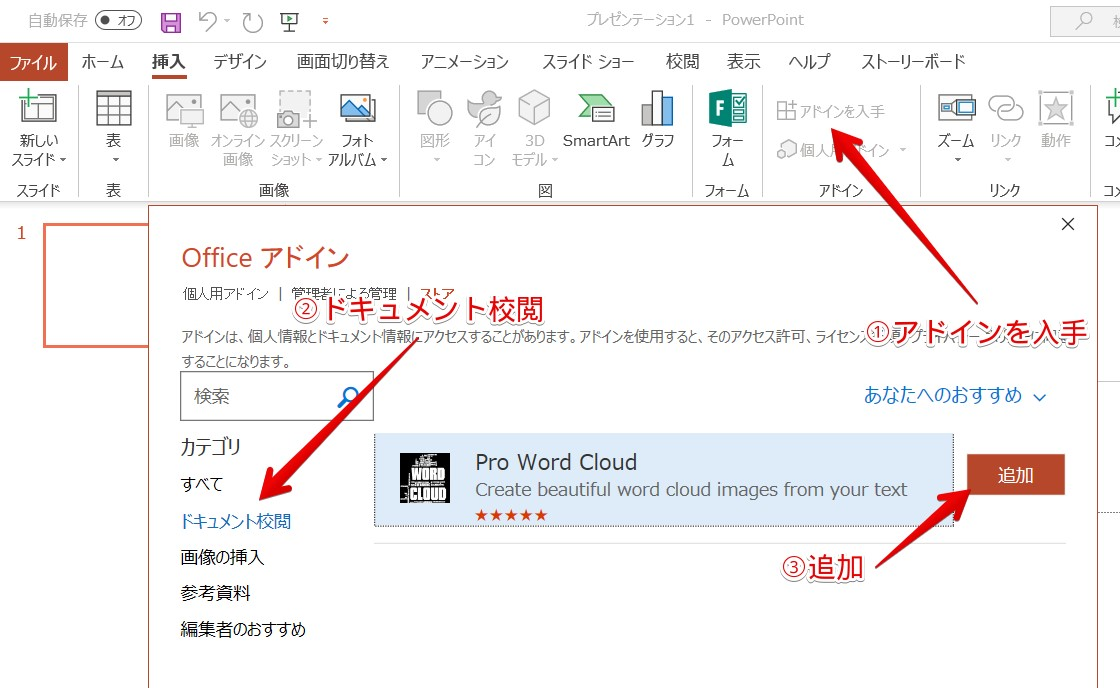Switch to the ホーム tab

[x=102, y=62]
